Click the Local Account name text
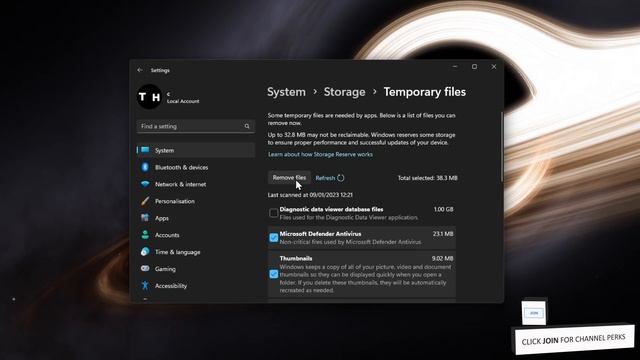The width and height of the screenshot is (640, 360). point(183,101)
